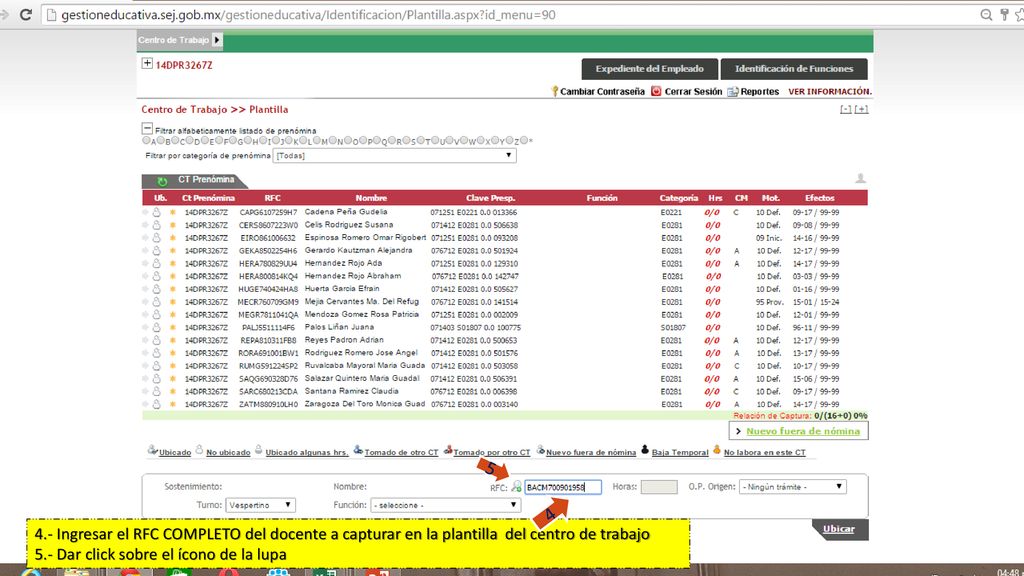Click the No ubicado legend link
This screenshot has width=1024, height=576.
(x=228, y=452)
